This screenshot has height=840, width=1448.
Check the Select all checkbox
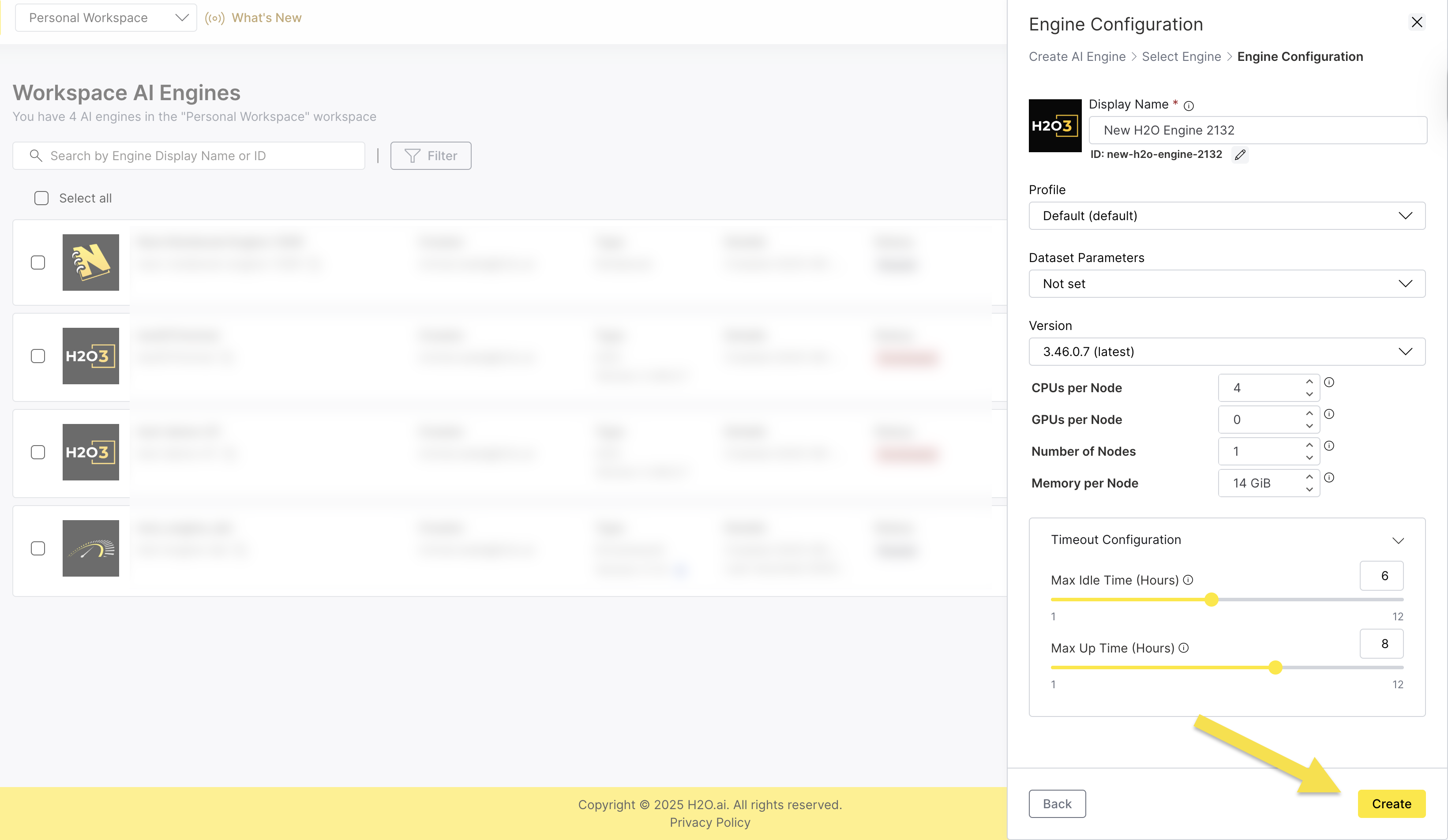[x=41, y=198]
